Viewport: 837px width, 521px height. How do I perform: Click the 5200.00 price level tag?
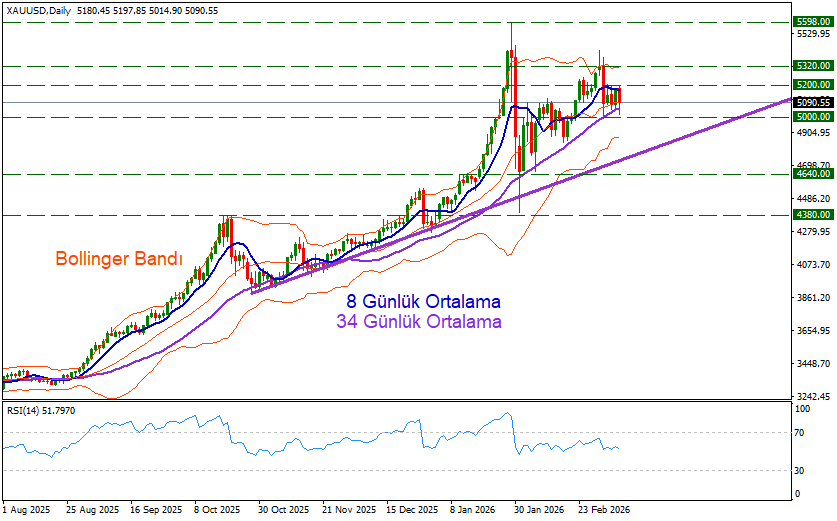click(x=813, y=85)
